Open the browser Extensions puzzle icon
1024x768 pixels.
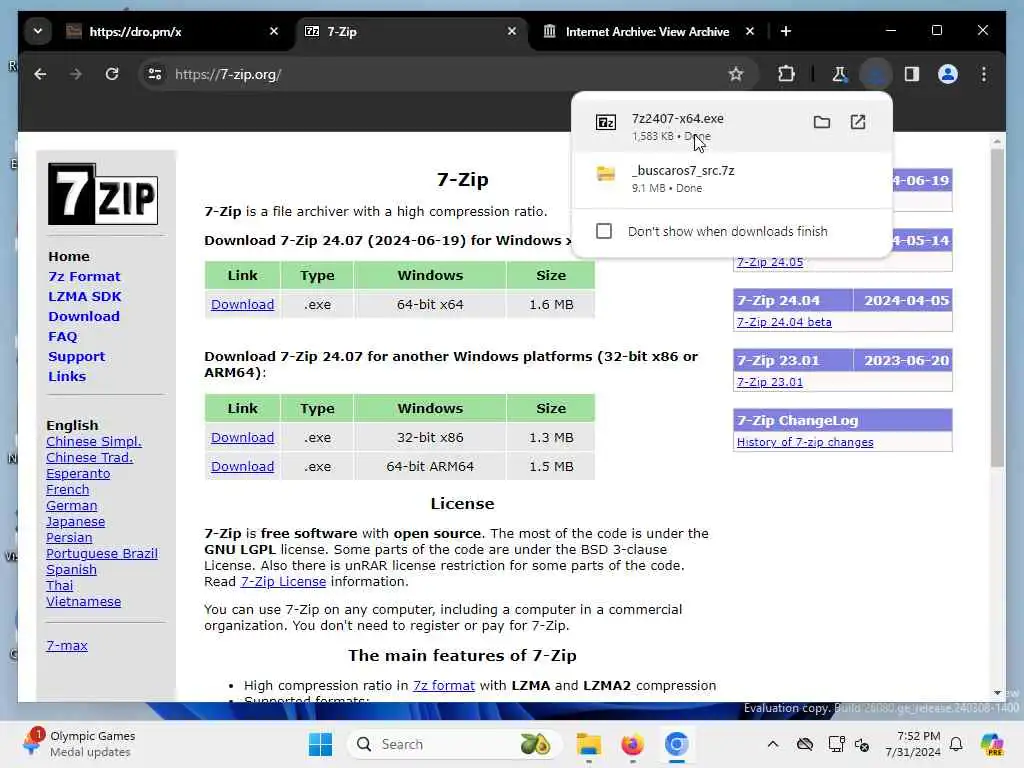point(786,74)
